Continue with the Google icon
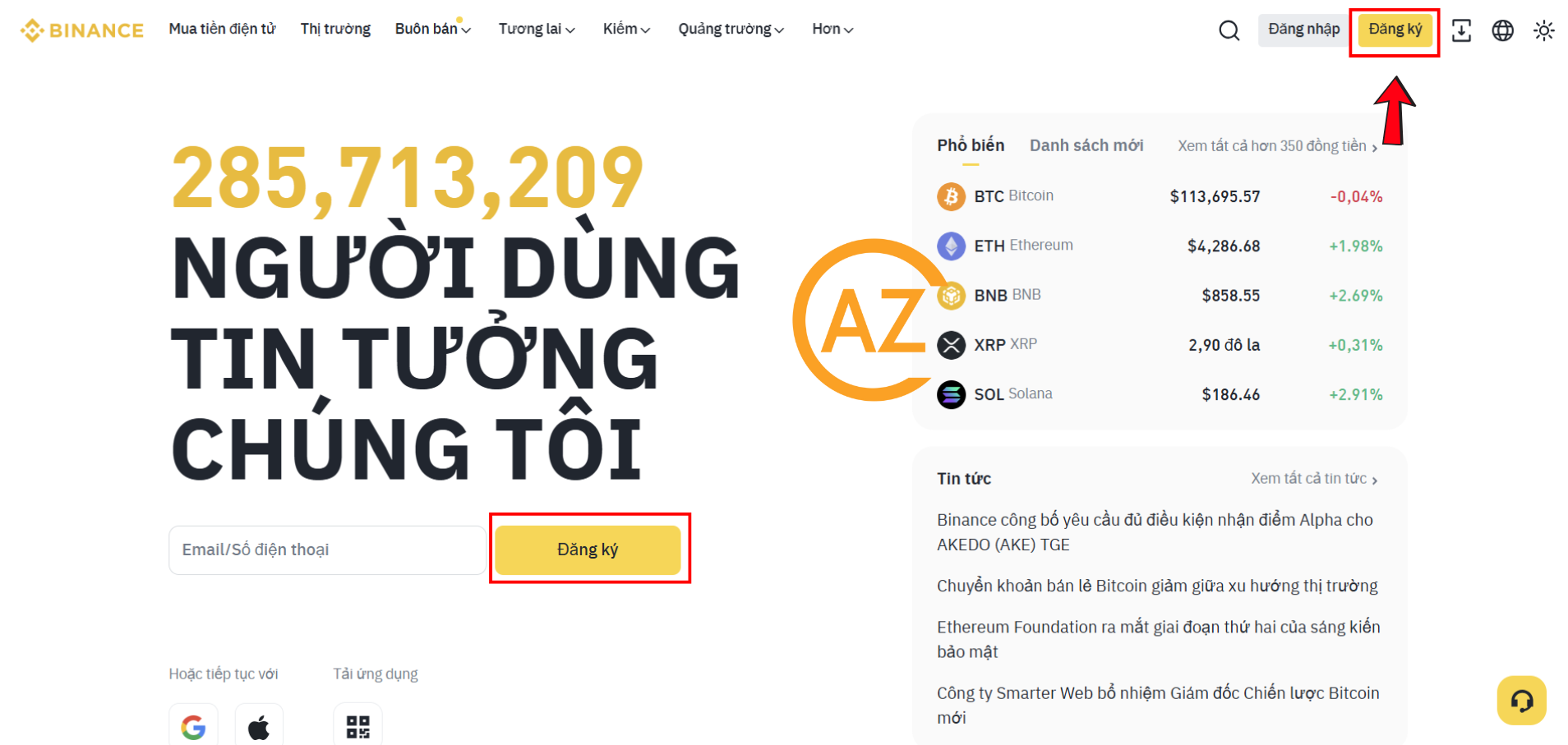The image size is (1568, 745). pos(193,726)
